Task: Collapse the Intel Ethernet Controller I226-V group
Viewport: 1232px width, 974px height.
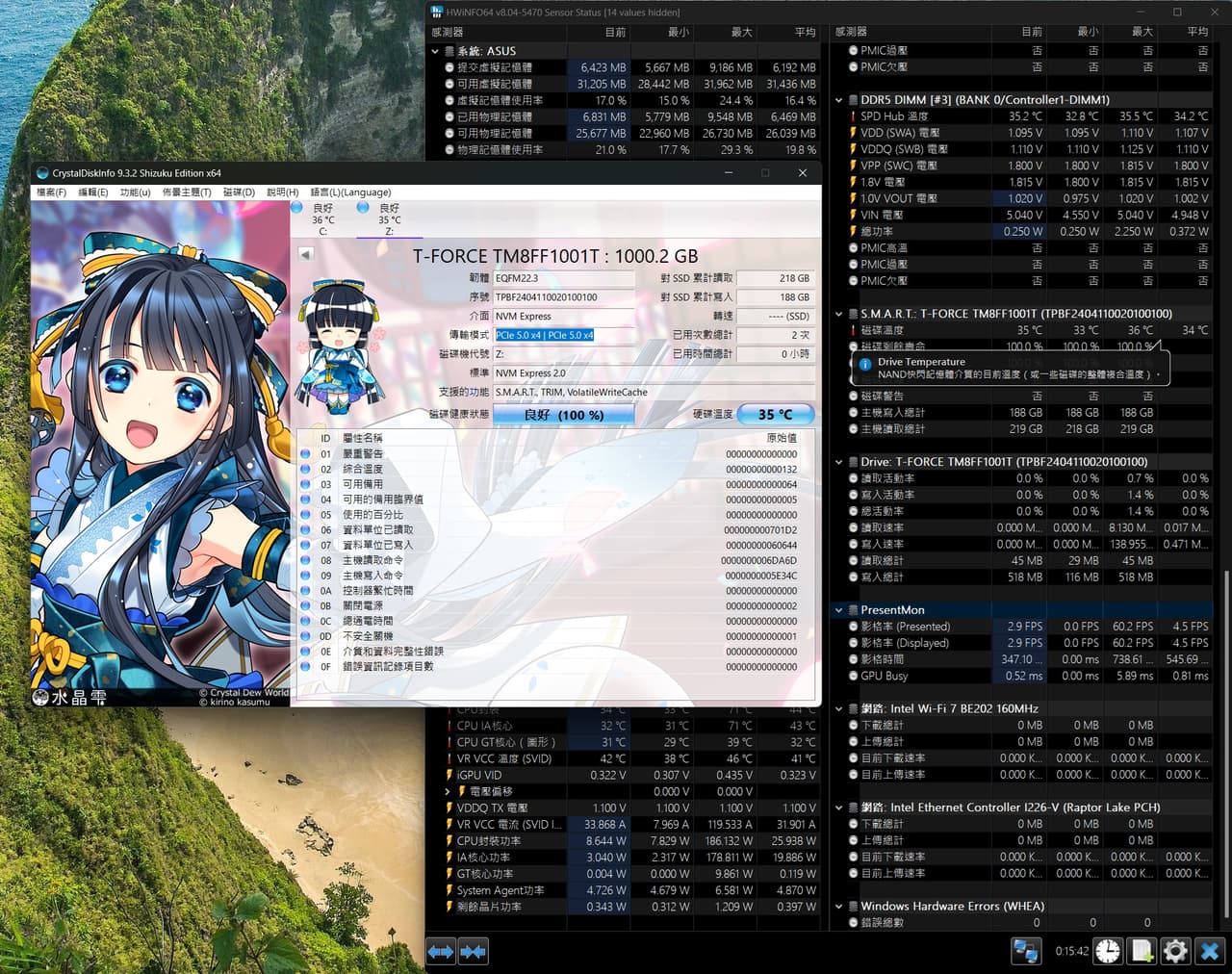Action: 839,807
